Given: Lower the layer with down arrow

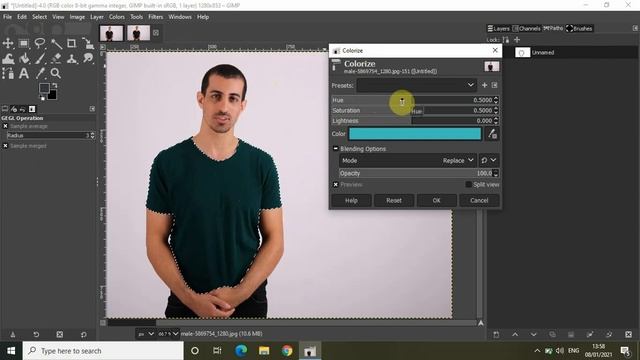Looking at the screenshot, I should (533, 334).
